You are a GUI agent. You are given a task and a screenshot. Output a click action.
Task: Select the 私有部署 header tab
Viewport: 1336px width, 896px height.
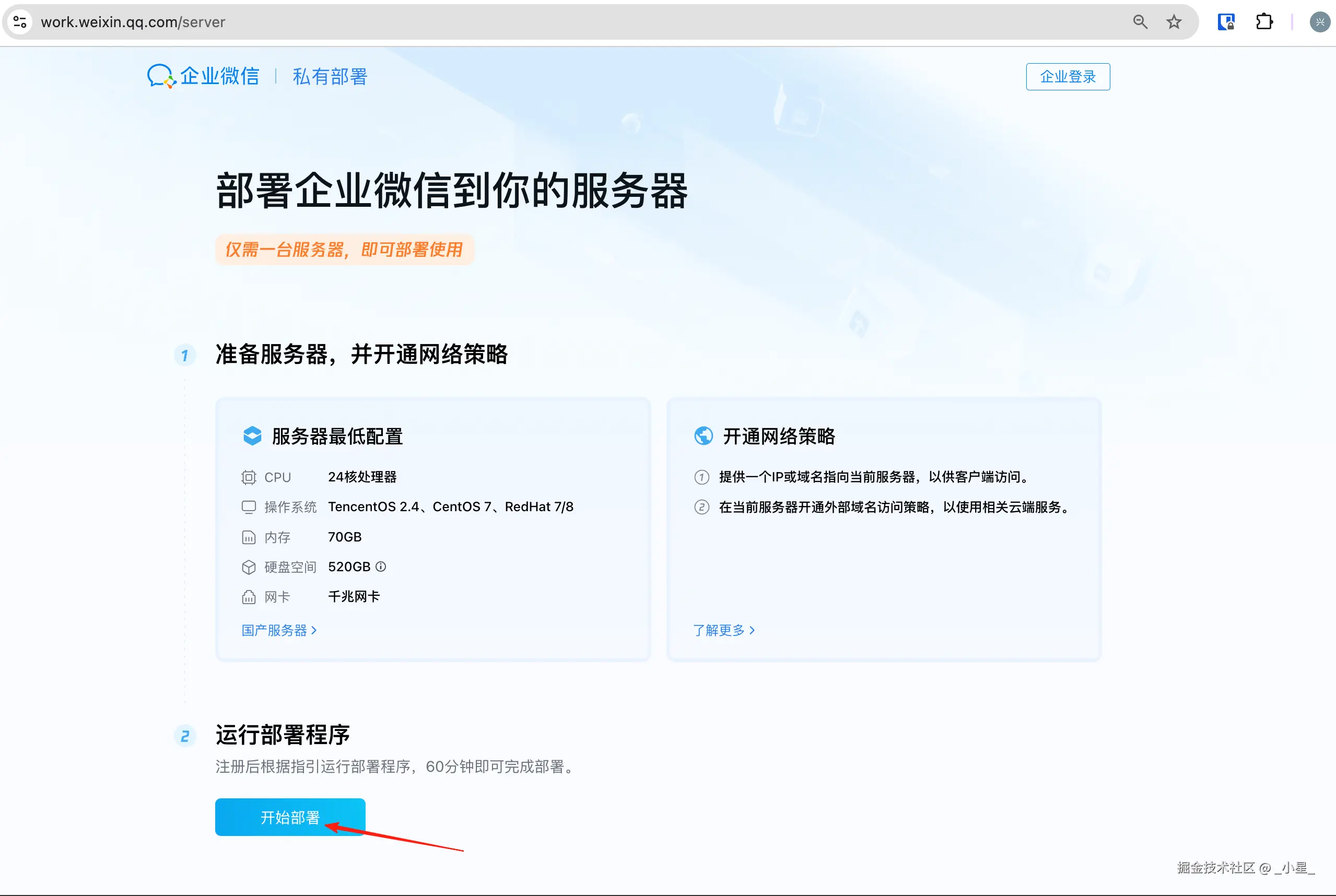(330, 77)
